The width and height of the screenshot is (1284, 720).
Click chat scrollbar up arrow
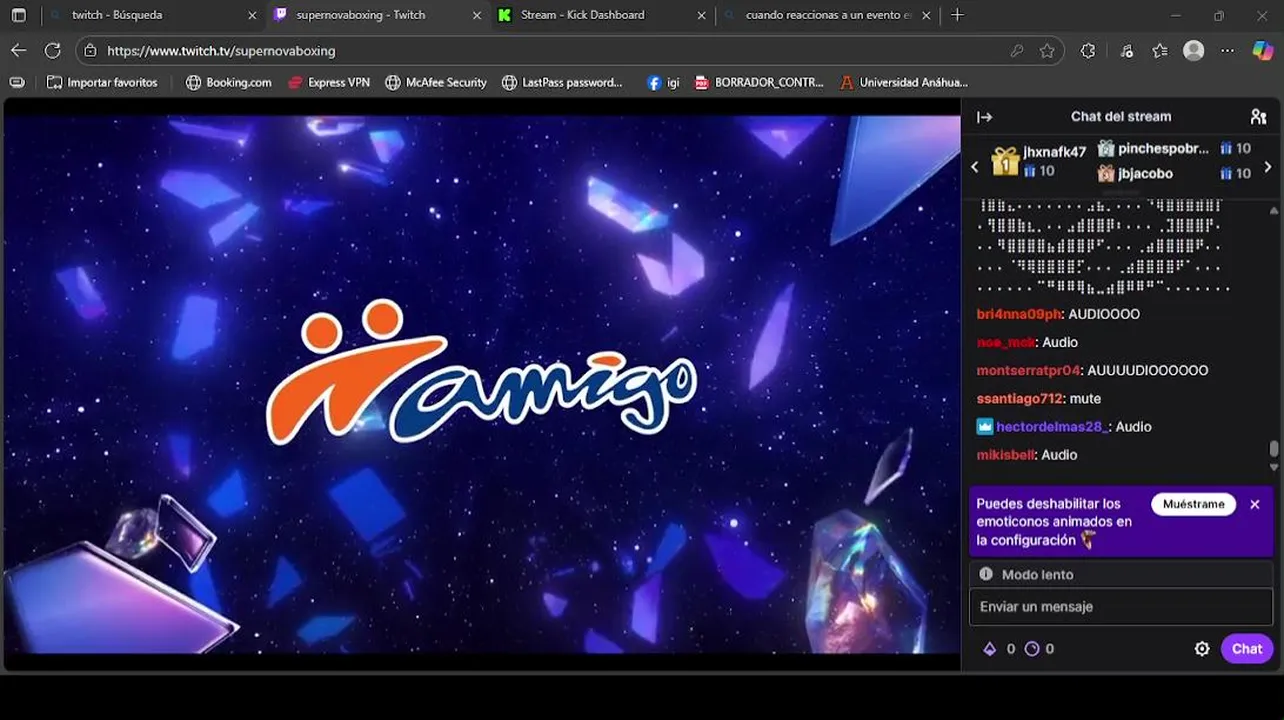(x=1273, y=211)
